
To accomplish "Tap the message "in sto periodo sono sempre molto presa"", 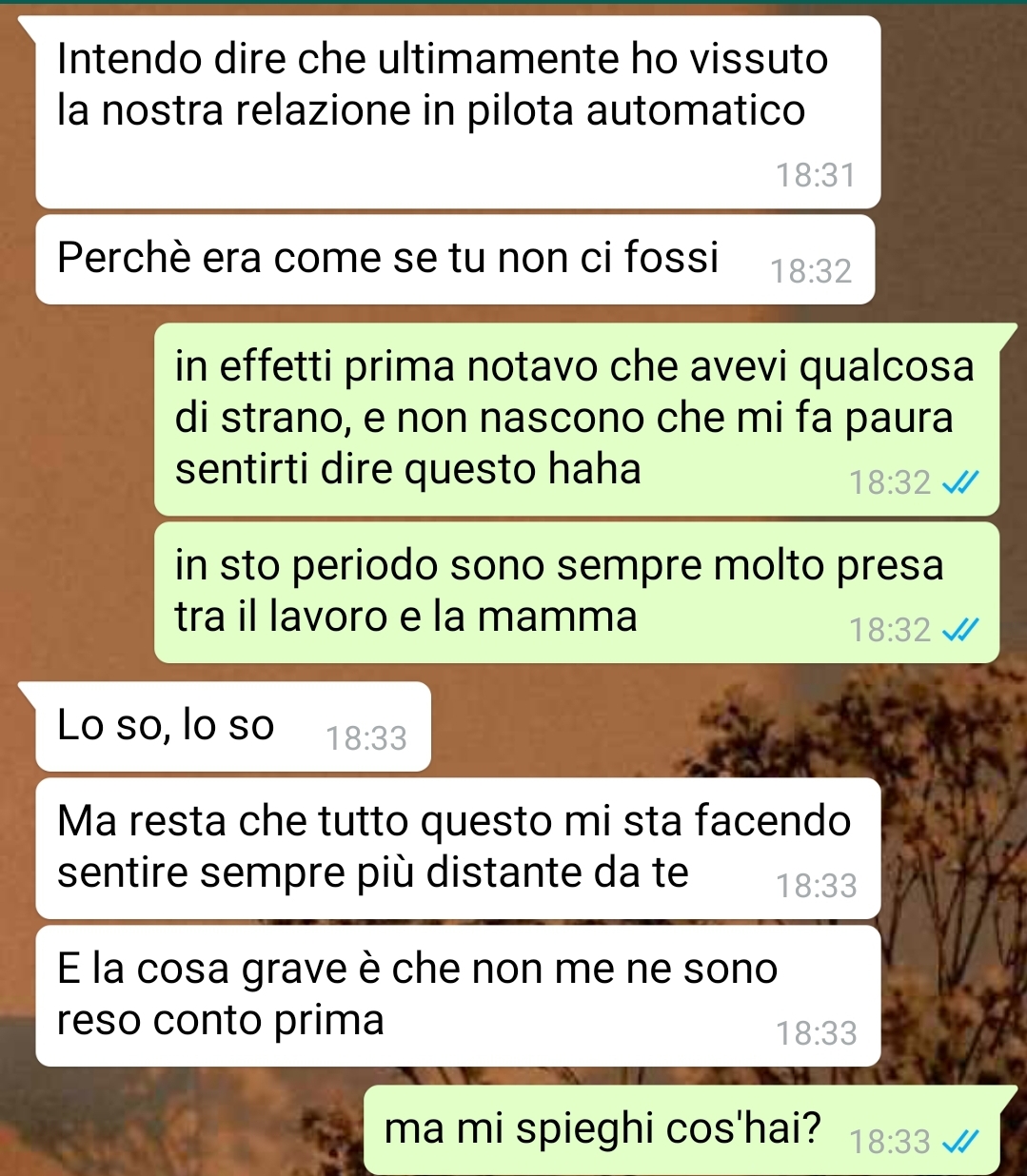I will [577, 592].
